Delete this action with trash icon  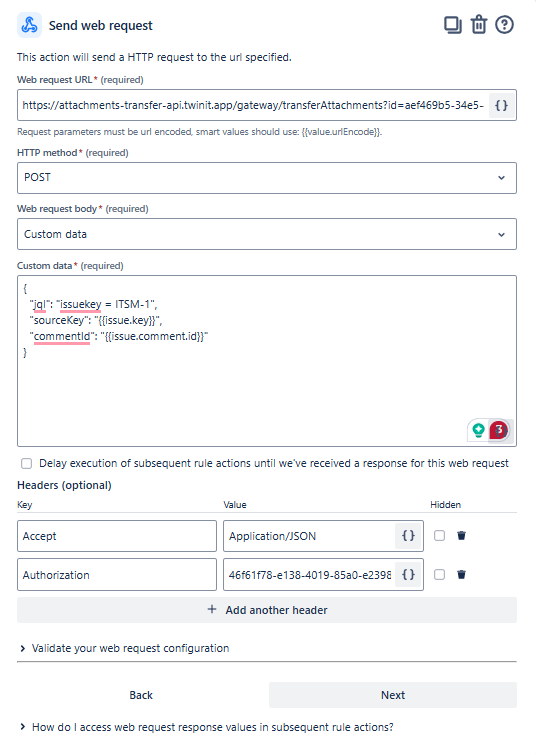point(479,25)
